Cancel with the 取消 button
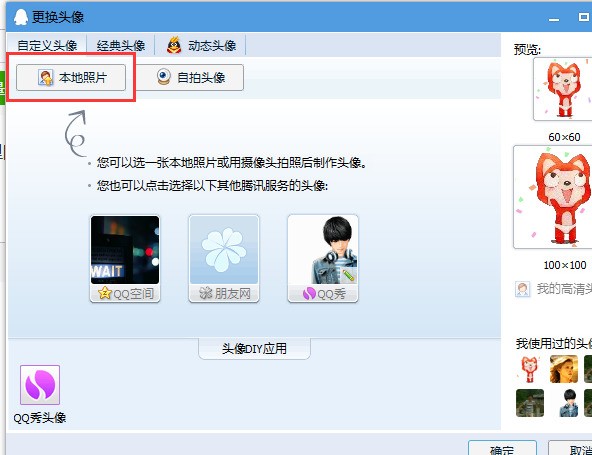The width and height of the screenshot is (592, 455). [570, 448]
